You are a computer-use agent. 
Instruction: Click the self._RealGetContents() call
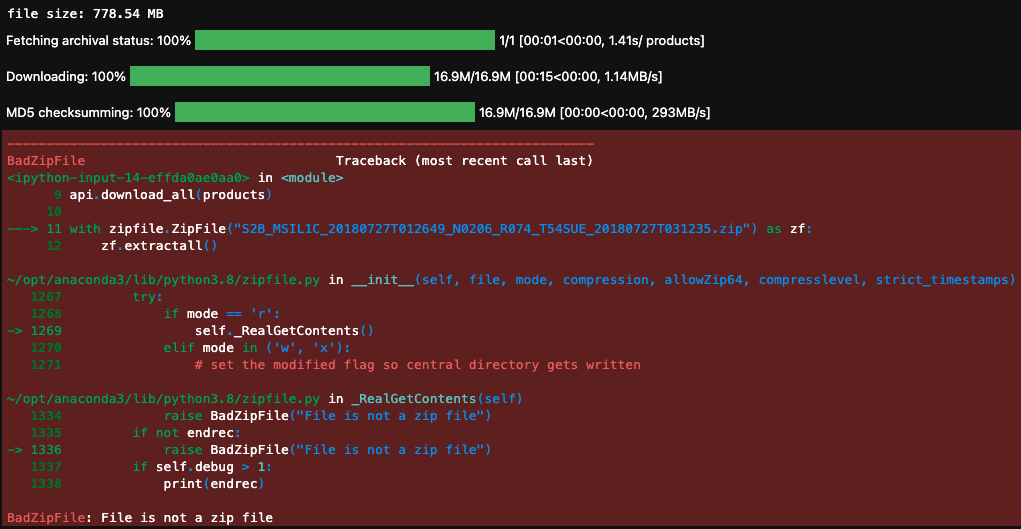pos(284,330)
